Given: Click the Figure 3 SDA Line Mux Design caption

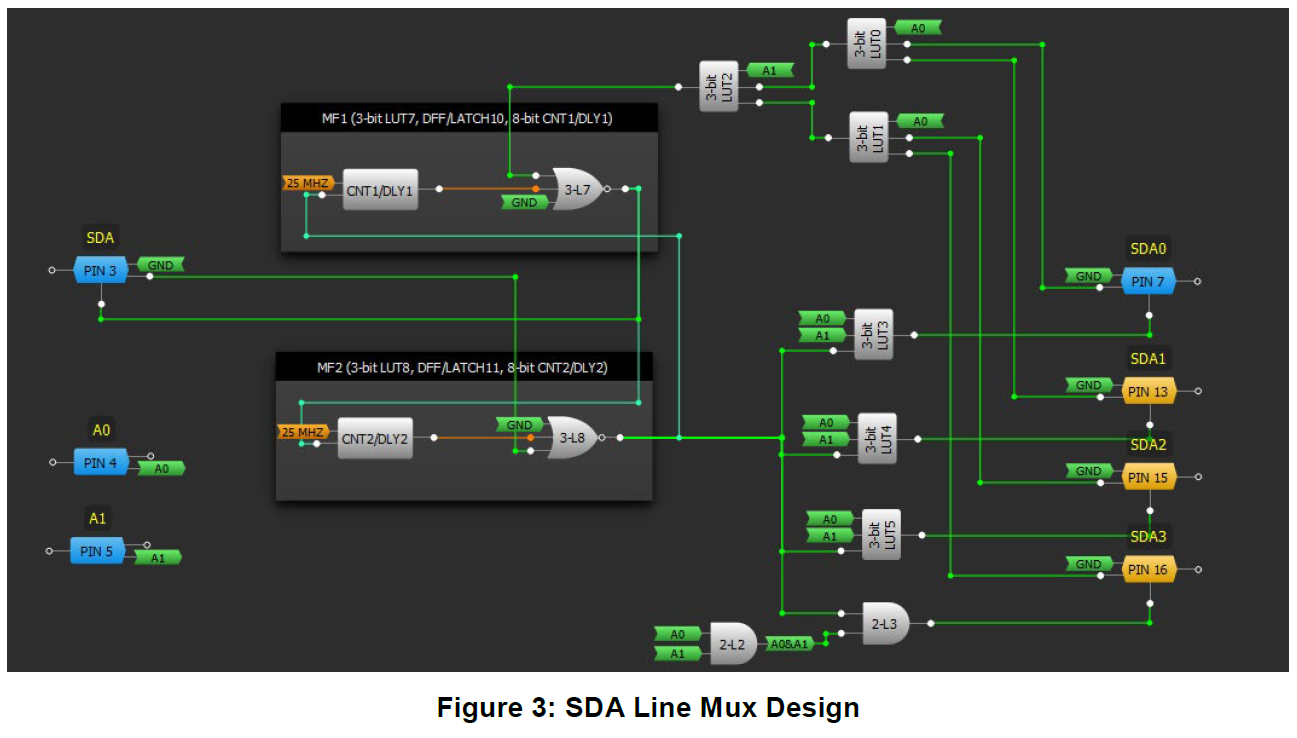Looking at the screenshot, I should pyautogui.click(x=648, y=708).
